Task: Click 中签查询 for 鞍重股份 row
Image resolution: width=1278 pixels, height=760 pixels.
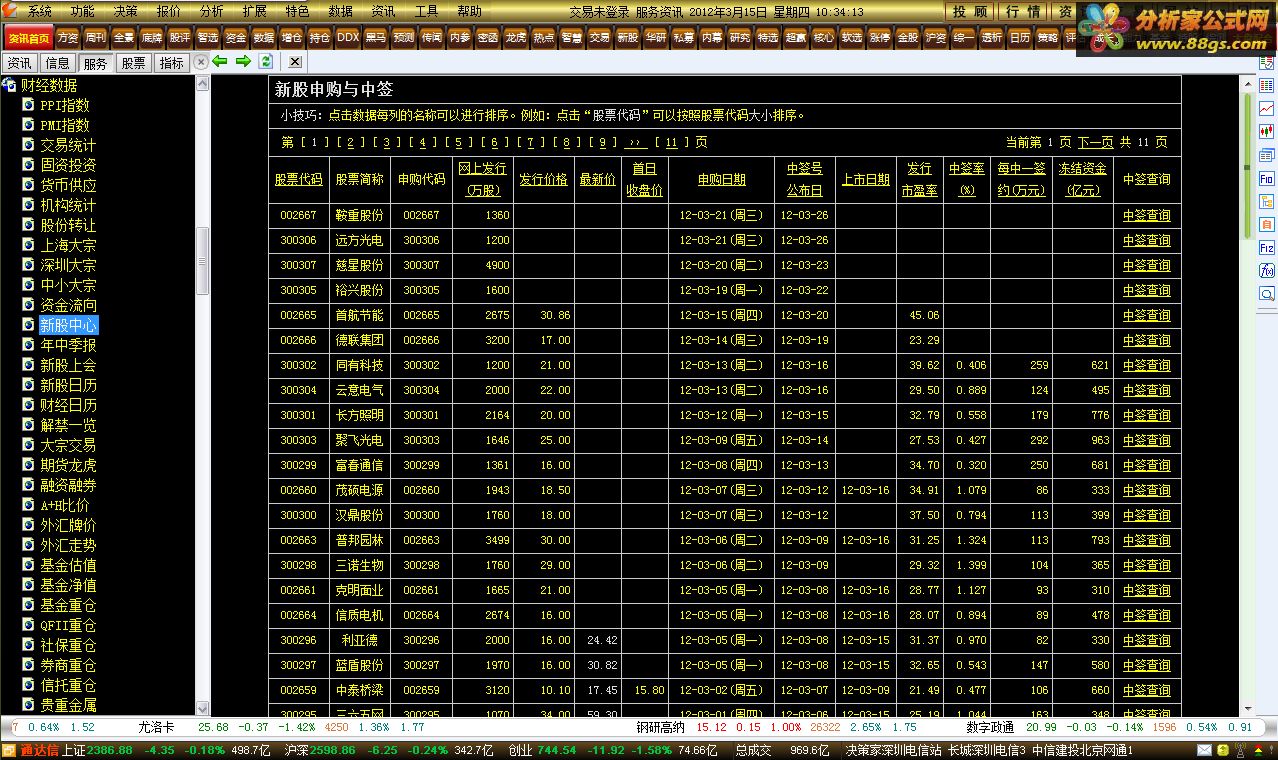Action: (x=1146, y=215)
